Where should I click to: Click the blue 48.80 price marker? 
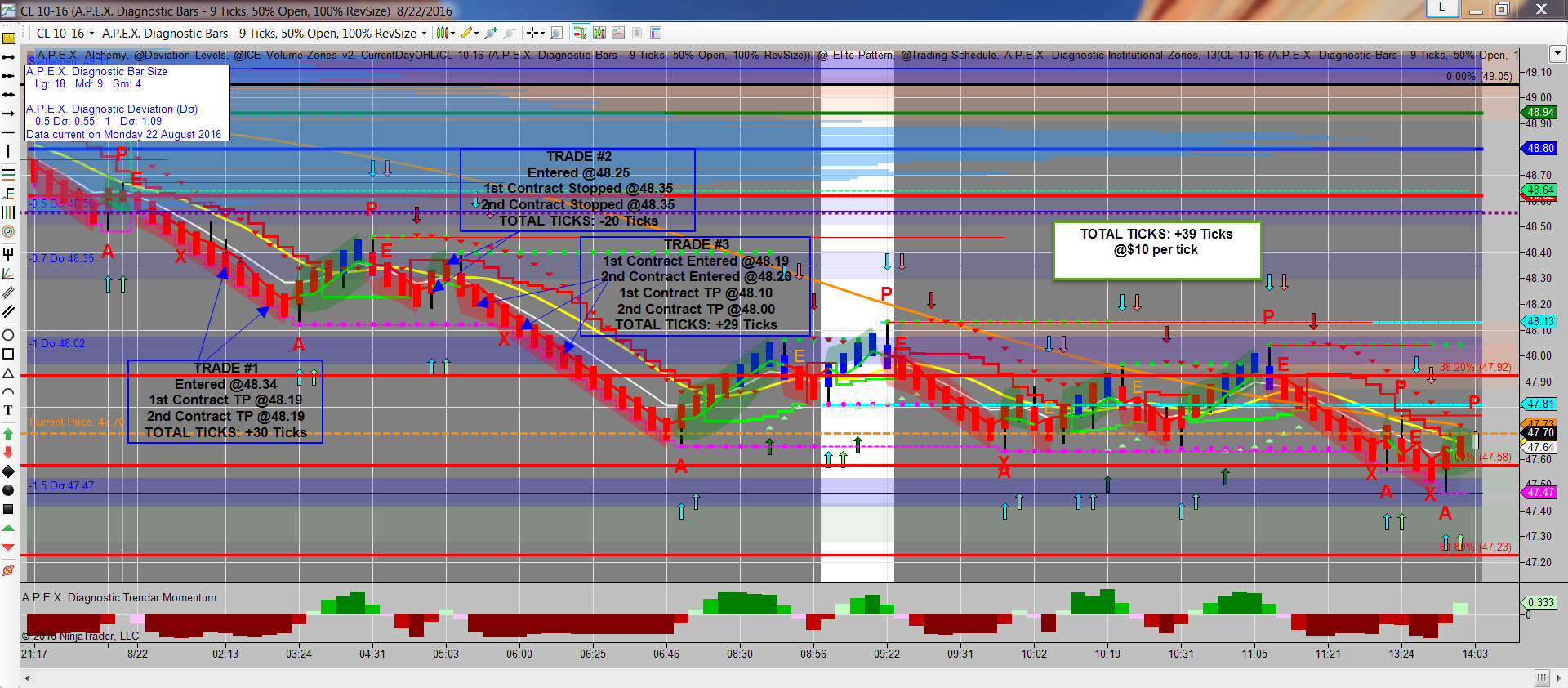coord(1540,149)
